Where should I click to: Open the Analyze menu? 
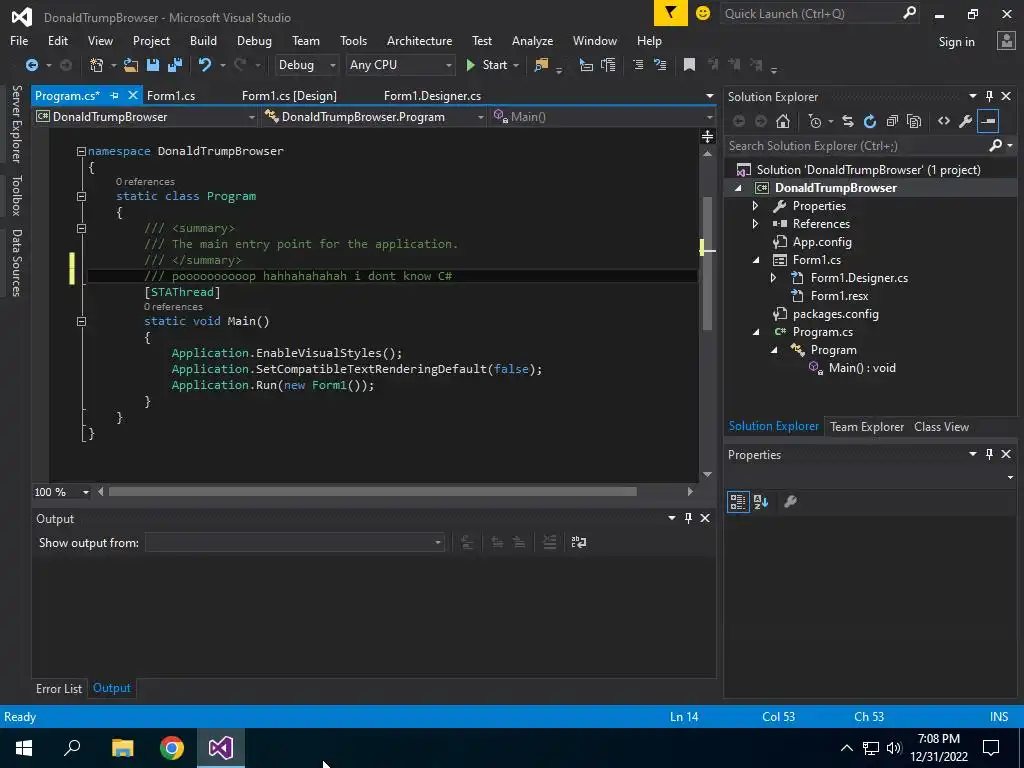pyautogui.click(x=532, y=40)
